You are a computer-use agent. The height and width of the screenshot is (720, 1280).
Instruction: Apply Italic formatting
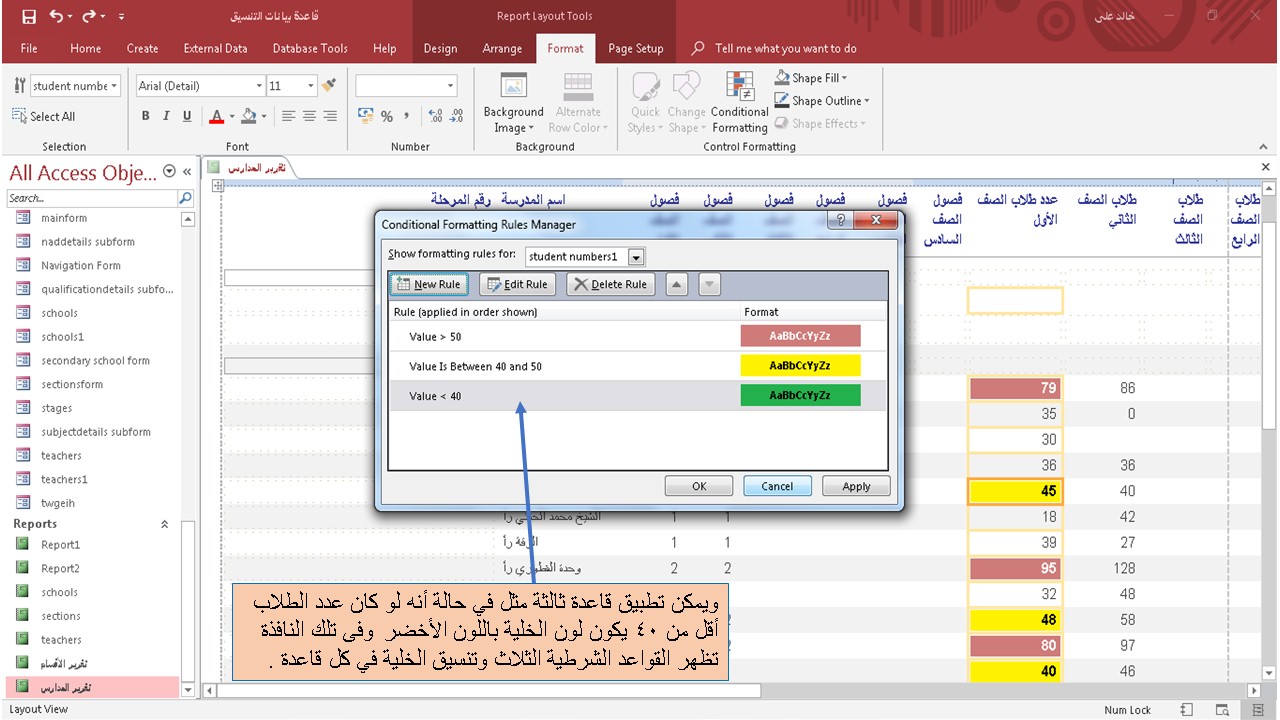(166, 116)
